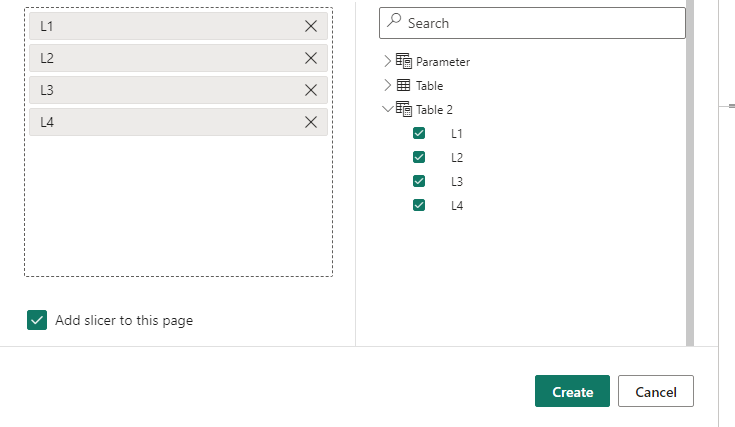
Task: Click the Table 2 calculated table icon
Action: click(x=404, y=109)
